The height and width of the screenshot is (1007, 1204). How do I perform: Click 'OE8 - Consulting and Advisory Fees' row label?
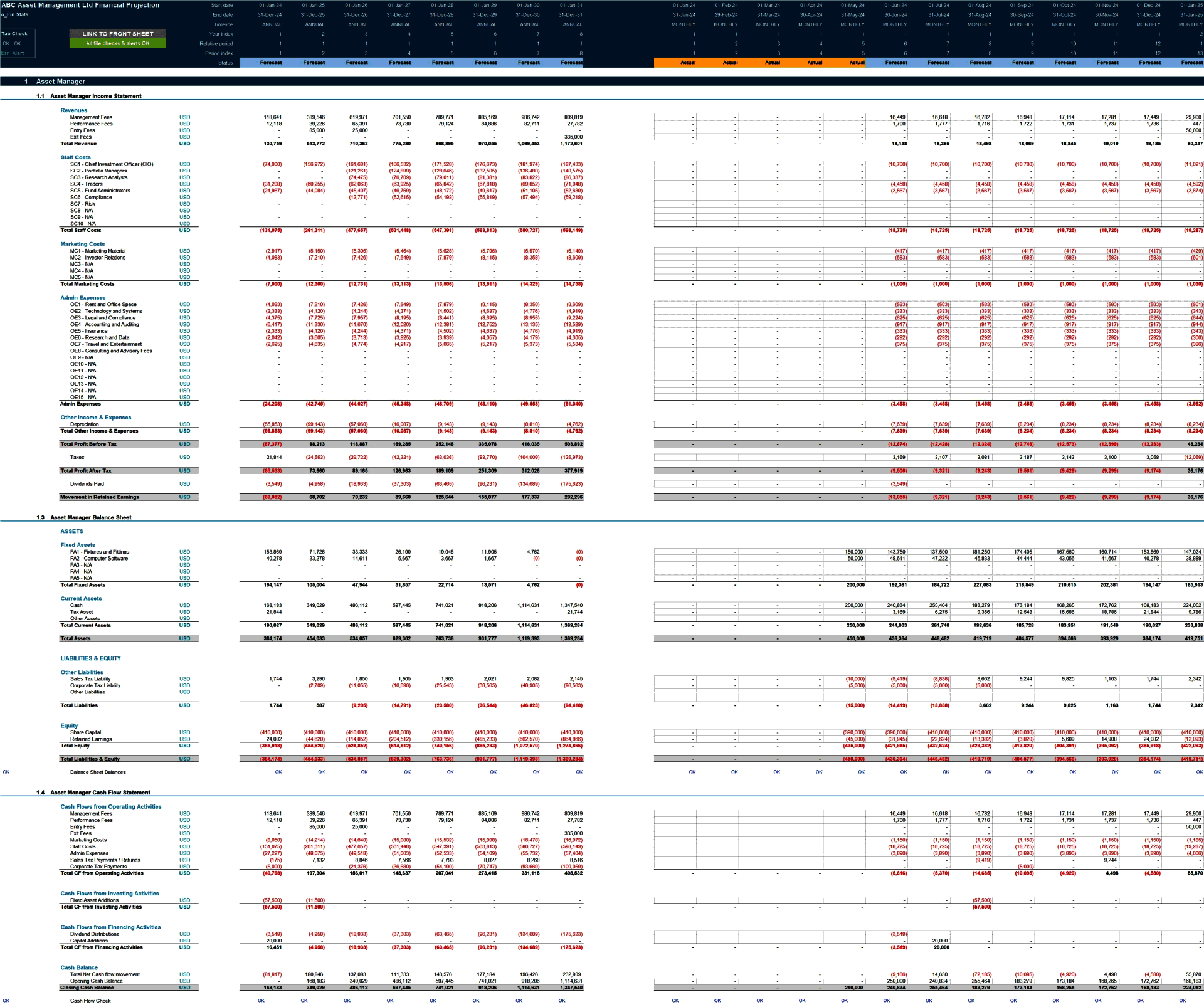pyautogui.click(x=111, y=351)
